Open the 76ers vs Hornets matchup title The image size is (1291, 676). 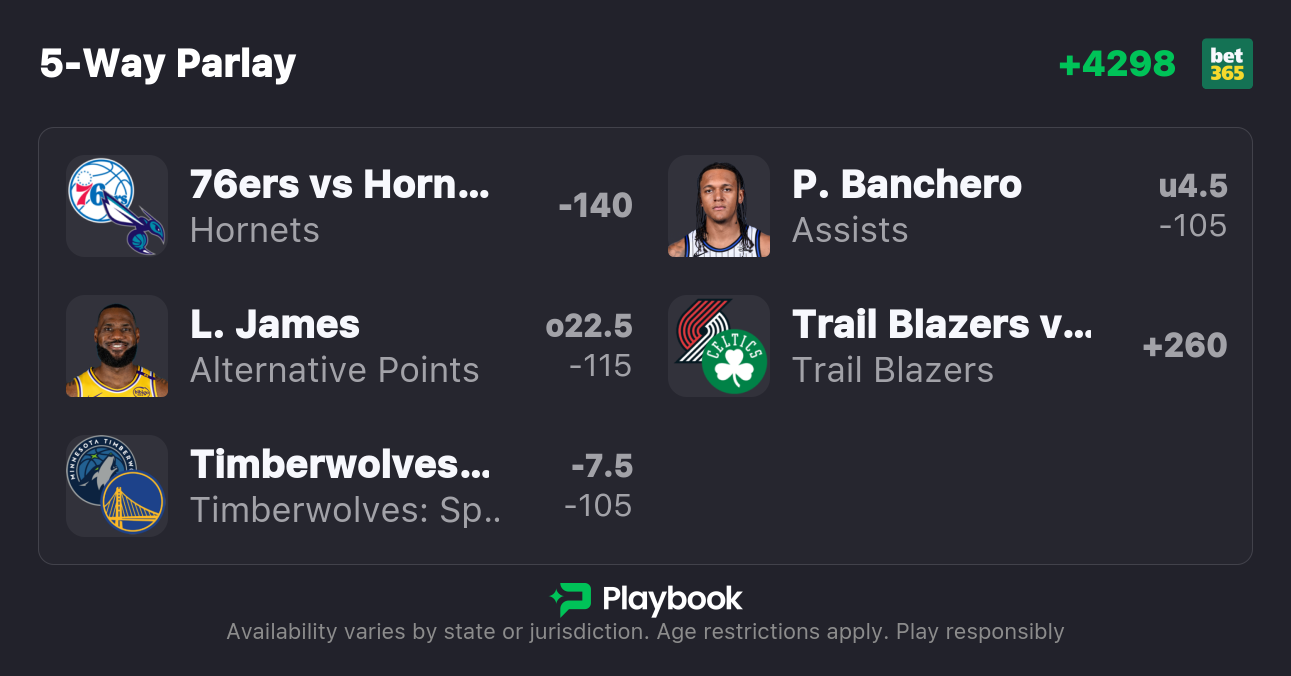click(340, 185)
